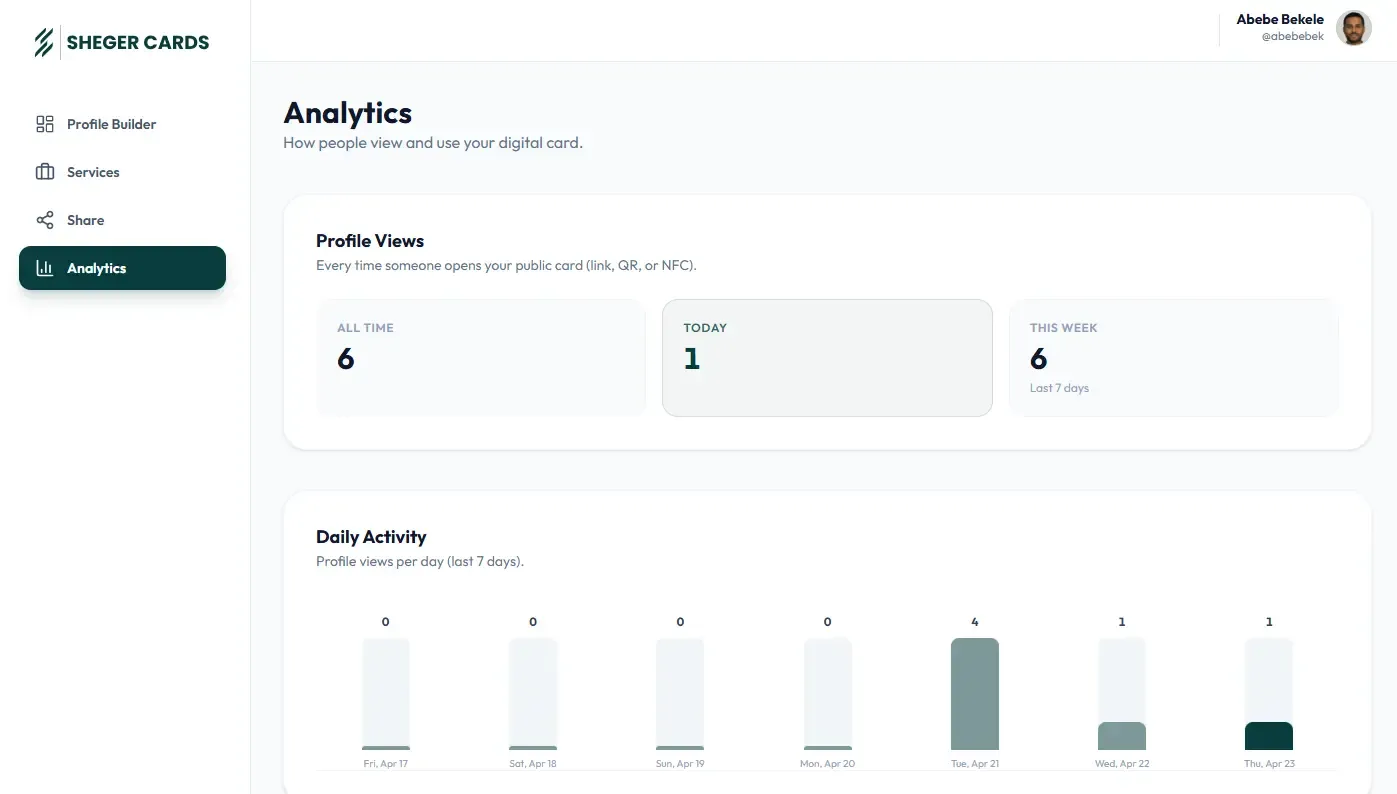This screenshot has width=1397, height=794.
Task: Select the ALL TIME views card
Action: coord(481,358)
